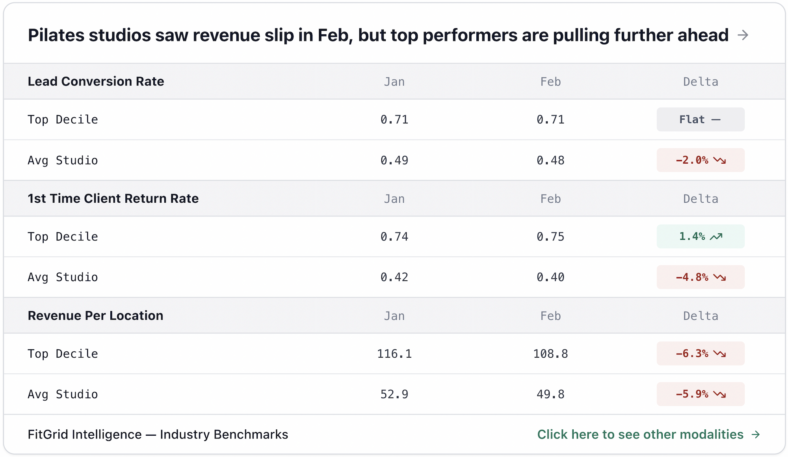Click the Top Decile row under Revenue Per Location
The image size is (788, 457).
63,354
